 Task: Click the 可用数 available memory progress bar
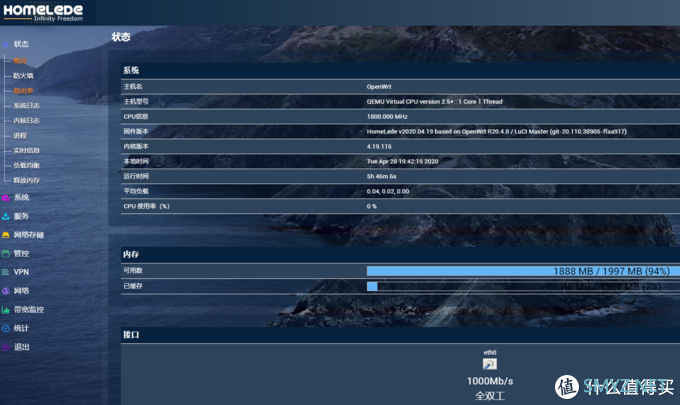[516, 270]
